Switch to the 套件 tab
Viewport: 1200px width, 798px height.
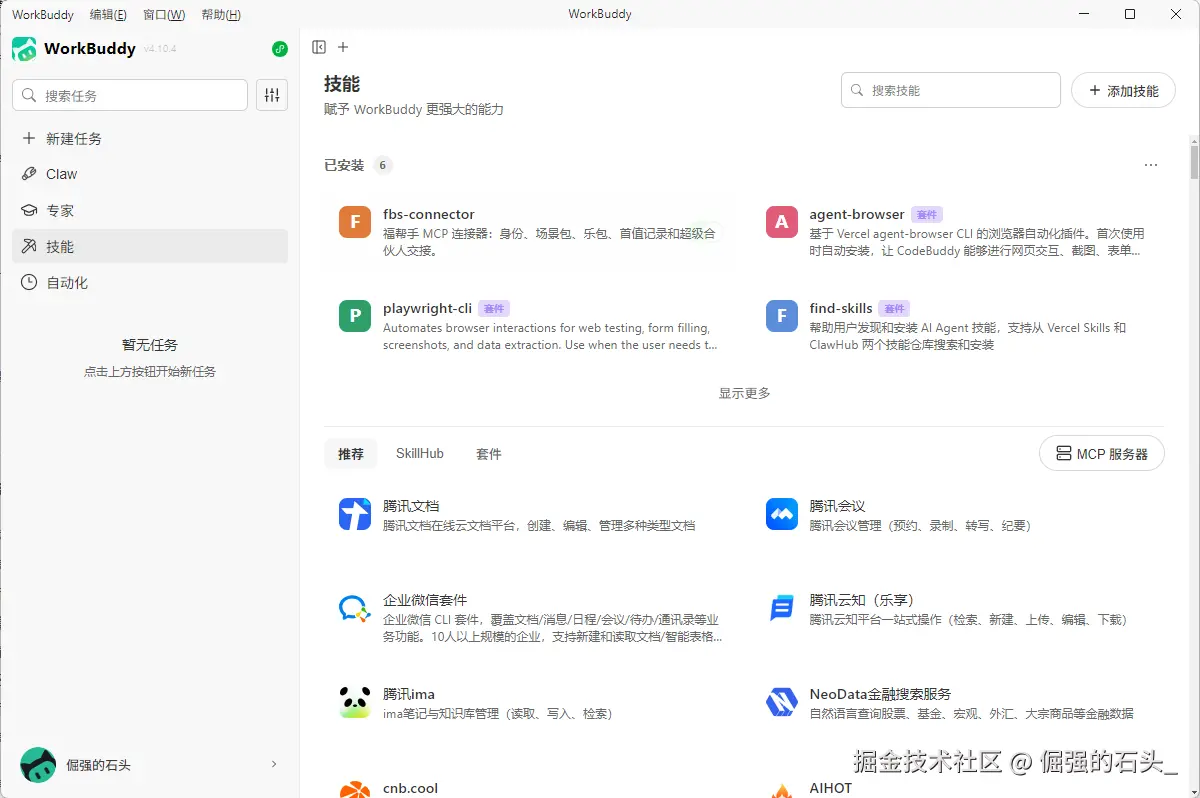pos(489,454)
